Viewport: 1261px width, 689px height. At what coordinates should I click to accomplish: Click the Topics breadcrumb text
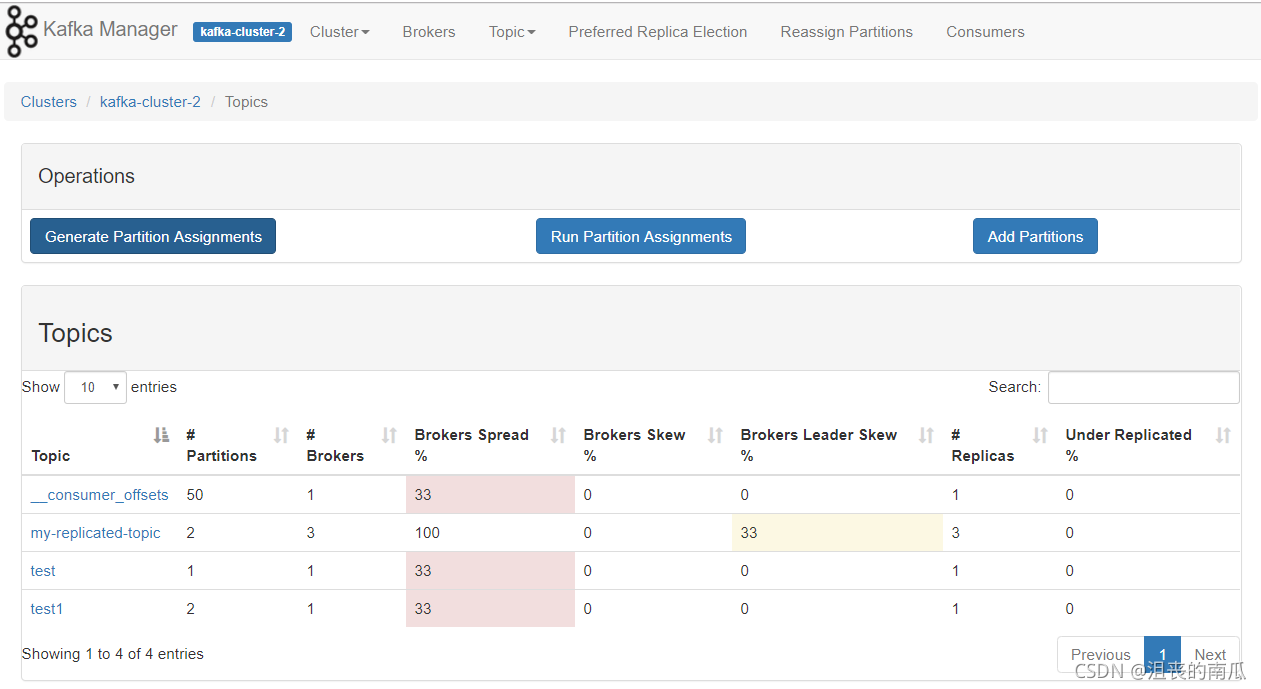(246, 102)
